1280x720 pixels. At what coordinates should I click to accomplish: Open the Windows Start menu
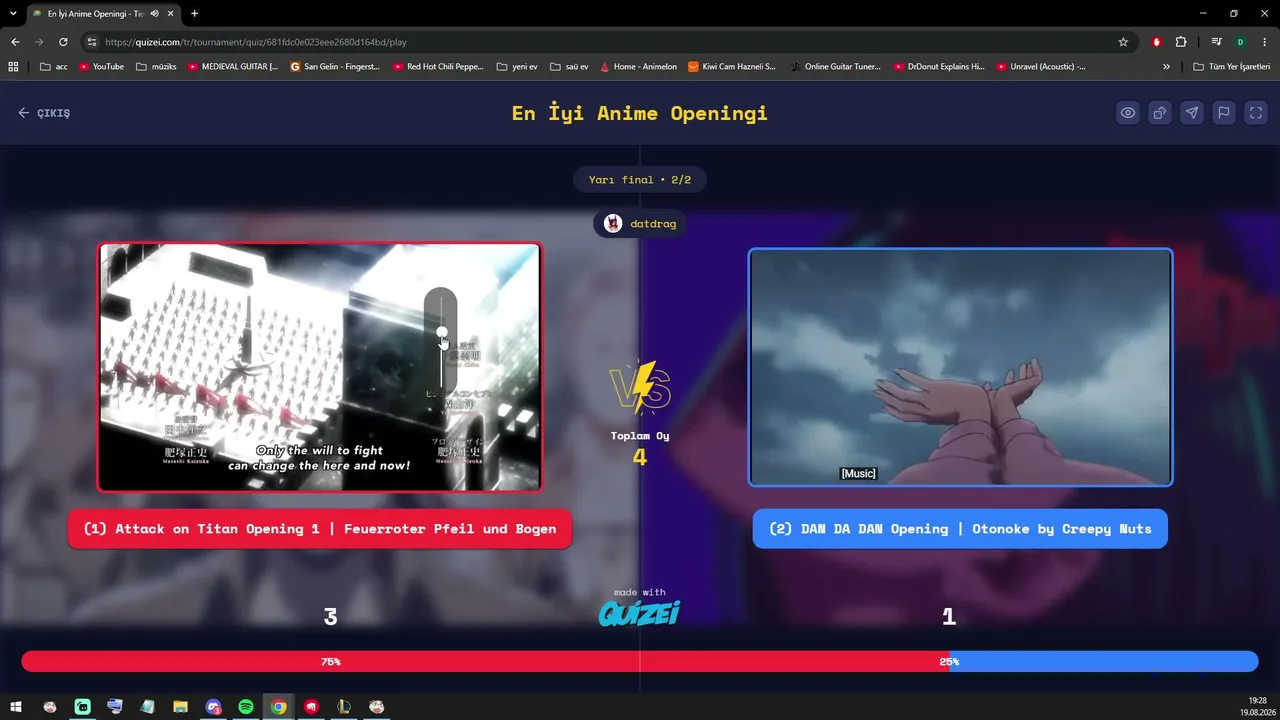[x=16, y=707]
